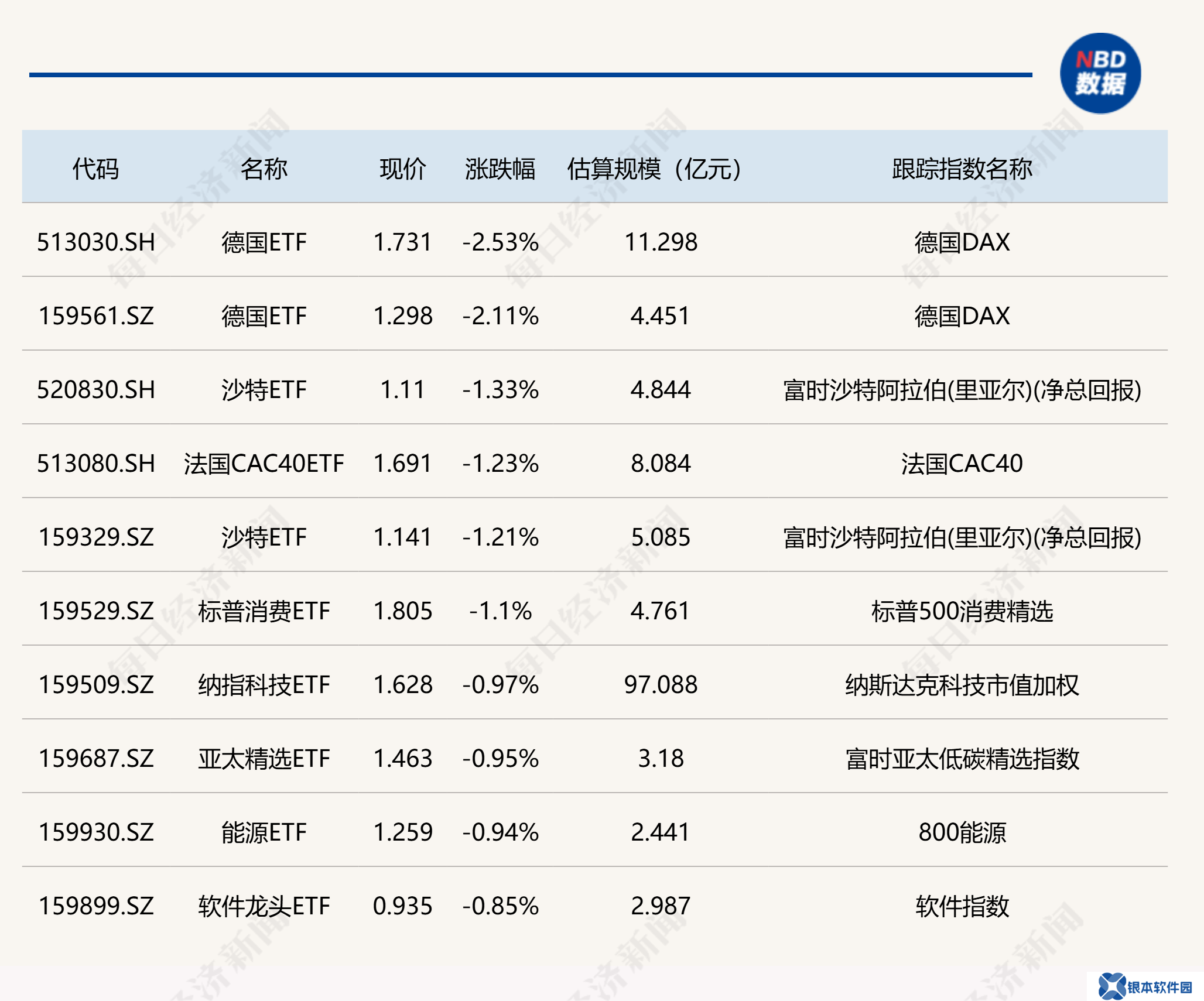
Task: Click scale value 97.088
Action: 661,685
